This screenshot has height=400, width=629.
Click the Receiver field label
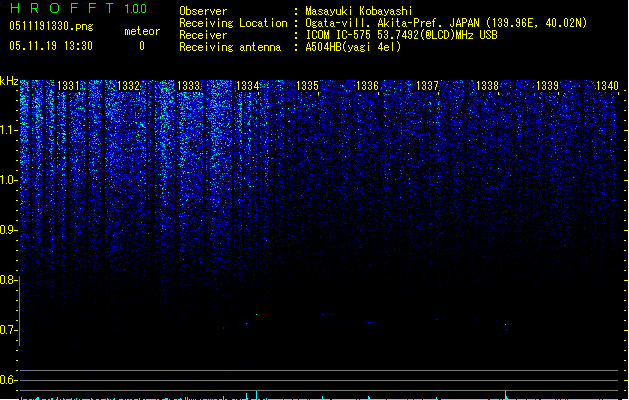pyautogui.click(x=203, y=35)
